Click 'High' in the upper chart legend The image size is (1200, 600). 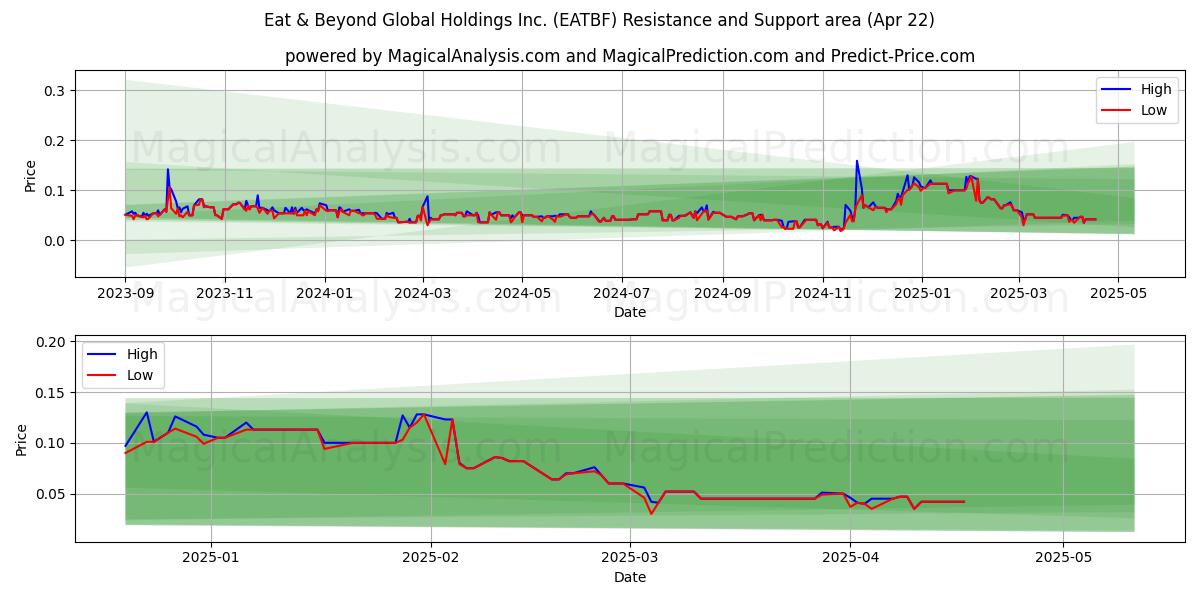[x=1155, y=89]
